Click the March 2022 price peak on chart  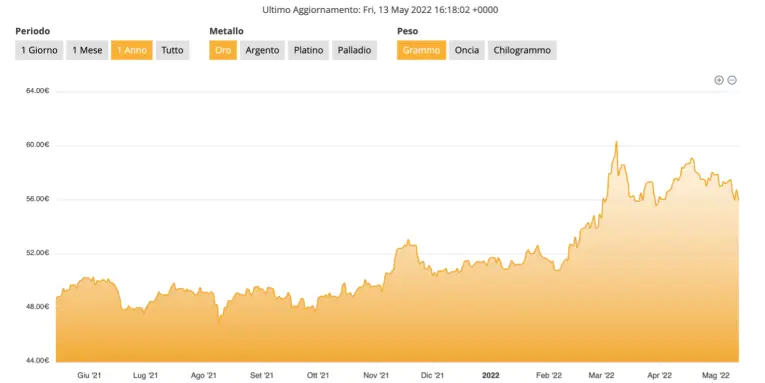click(617, 142)
